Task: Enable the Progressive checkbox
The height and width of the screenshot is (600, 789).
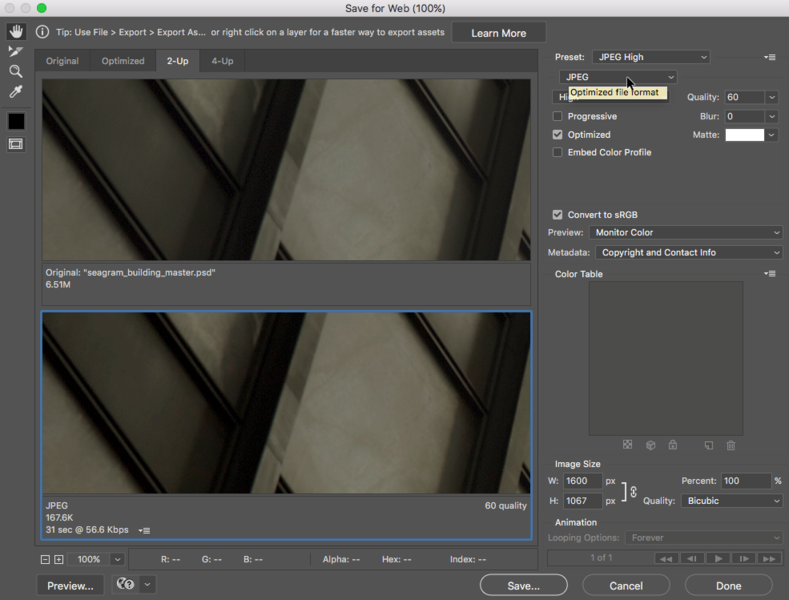Action: pos(558,117)
